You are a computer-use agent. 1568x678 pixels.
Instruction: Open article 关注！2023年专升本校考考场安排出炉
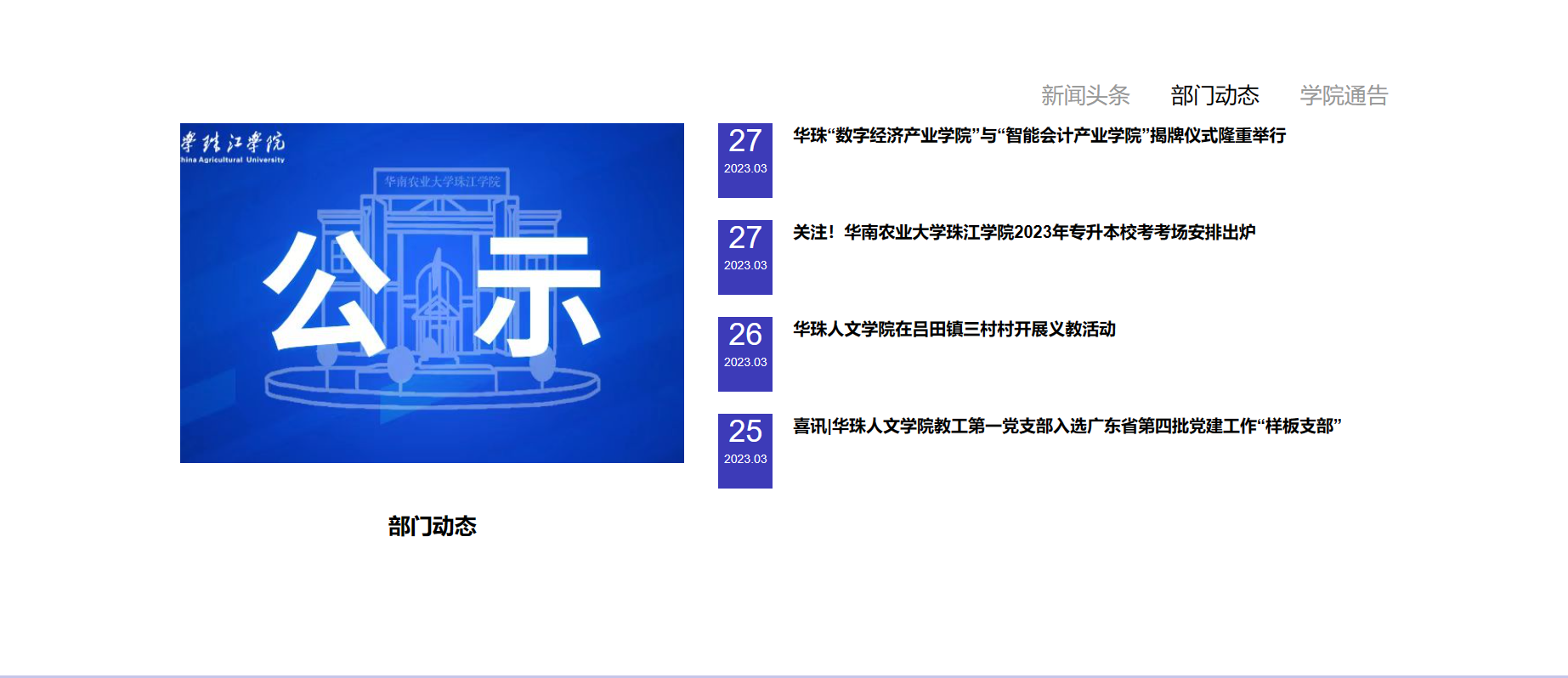1024,232
